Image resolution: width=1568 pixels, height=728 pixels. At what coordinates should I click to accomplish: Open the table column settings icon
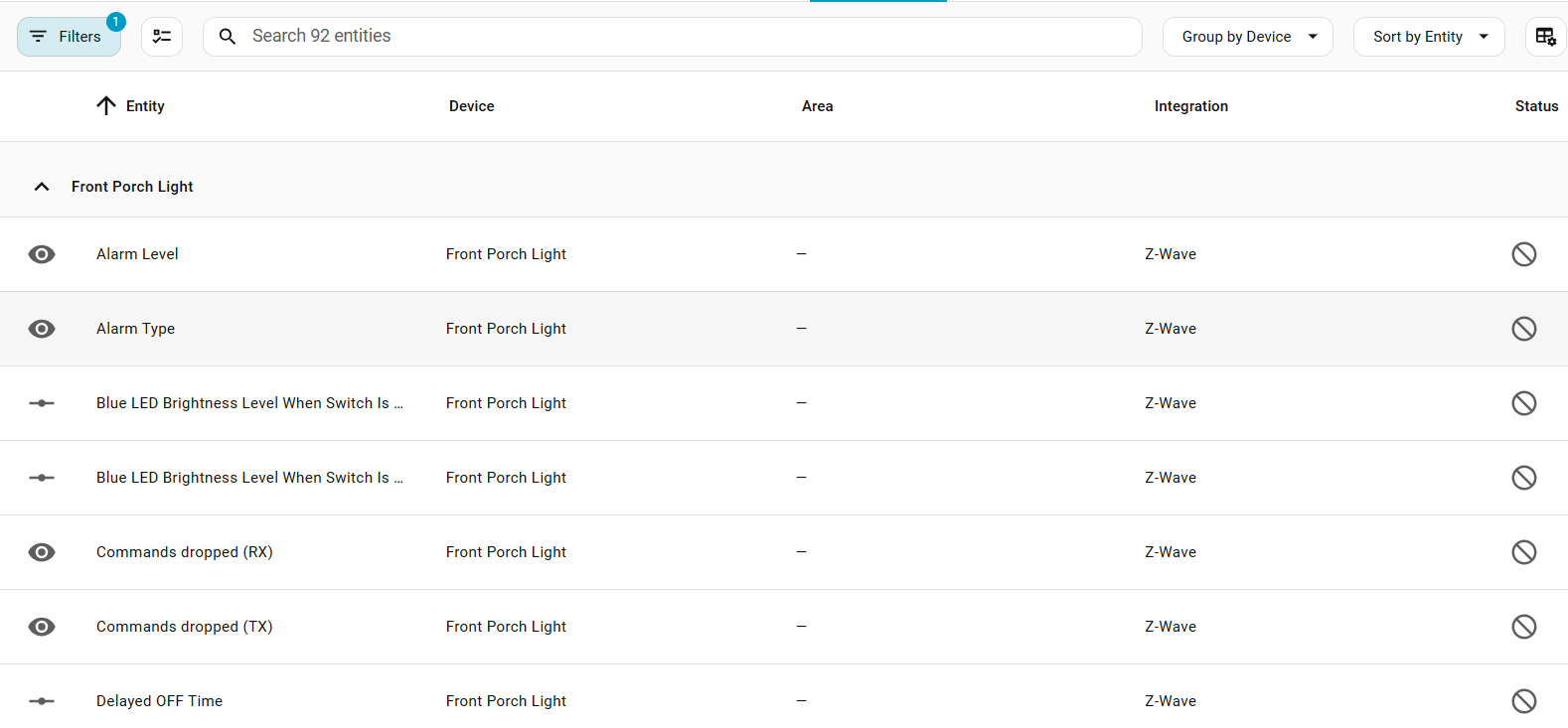point(1545,37)
